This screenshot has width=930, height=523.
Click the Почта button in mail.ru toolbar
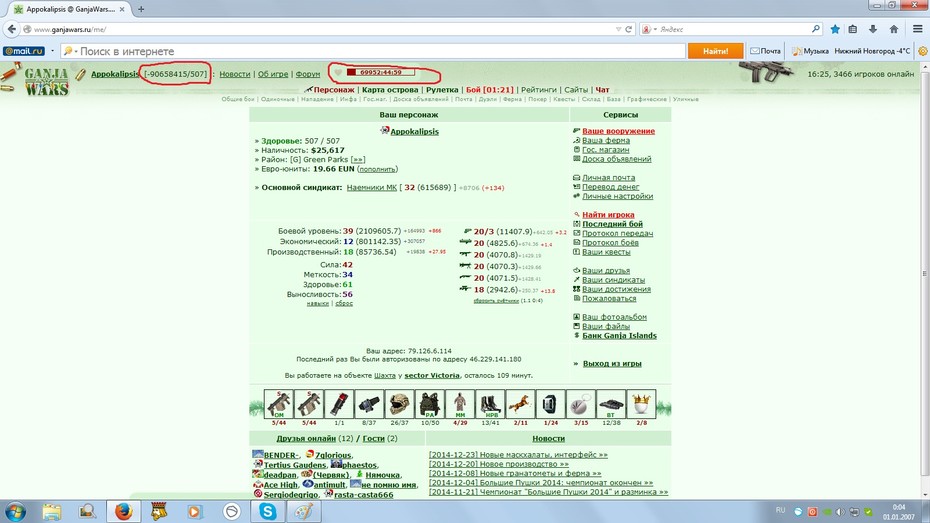click(x=765, y=52)
